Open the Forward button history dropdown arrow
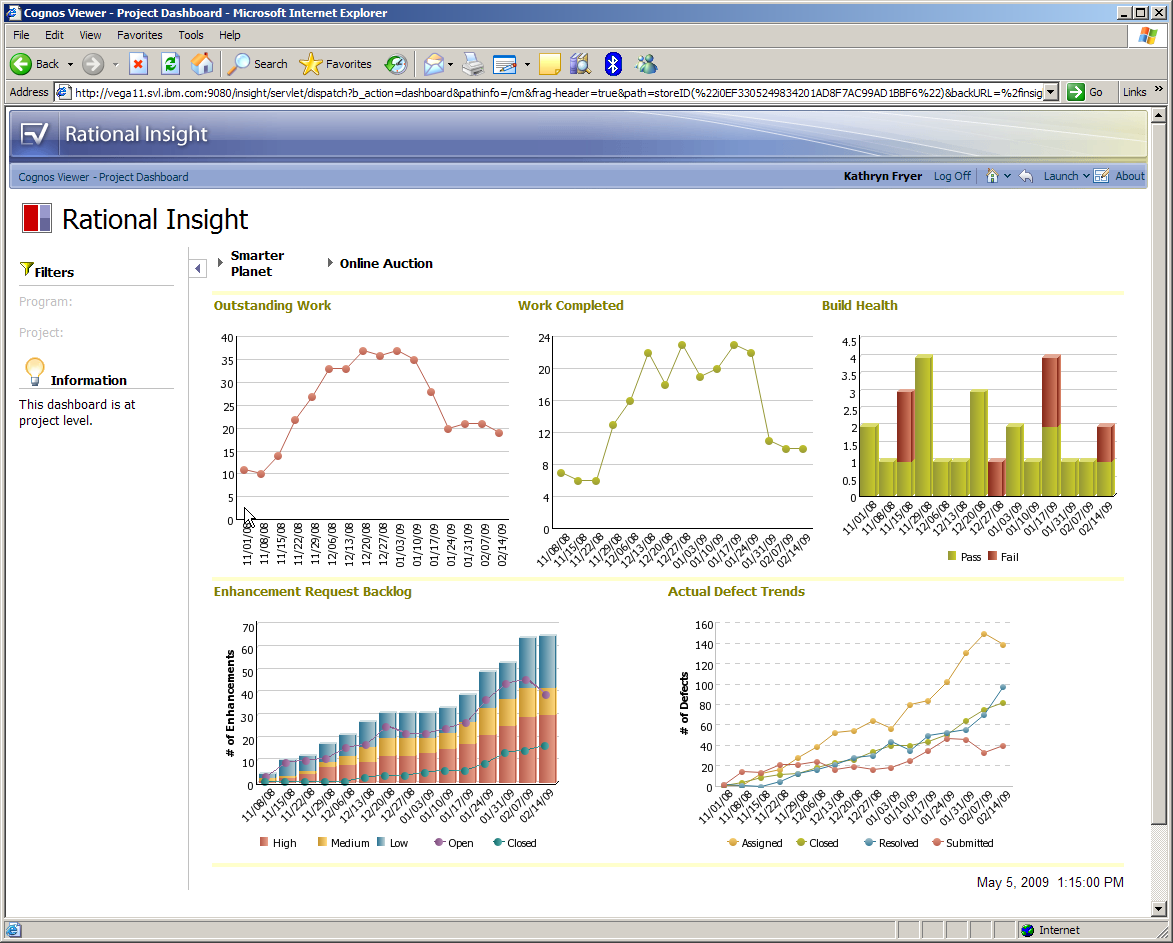This screenshot has height=943, width=1173. [115, 64]
